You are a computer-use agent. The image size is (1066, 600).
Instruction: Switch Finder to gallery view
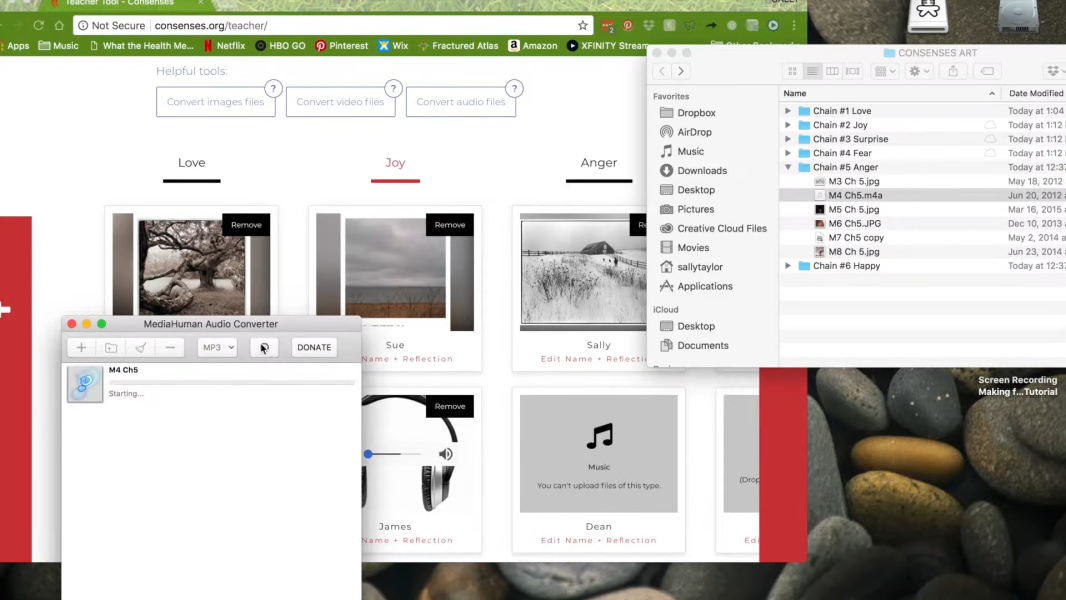[x=853, y=71]
